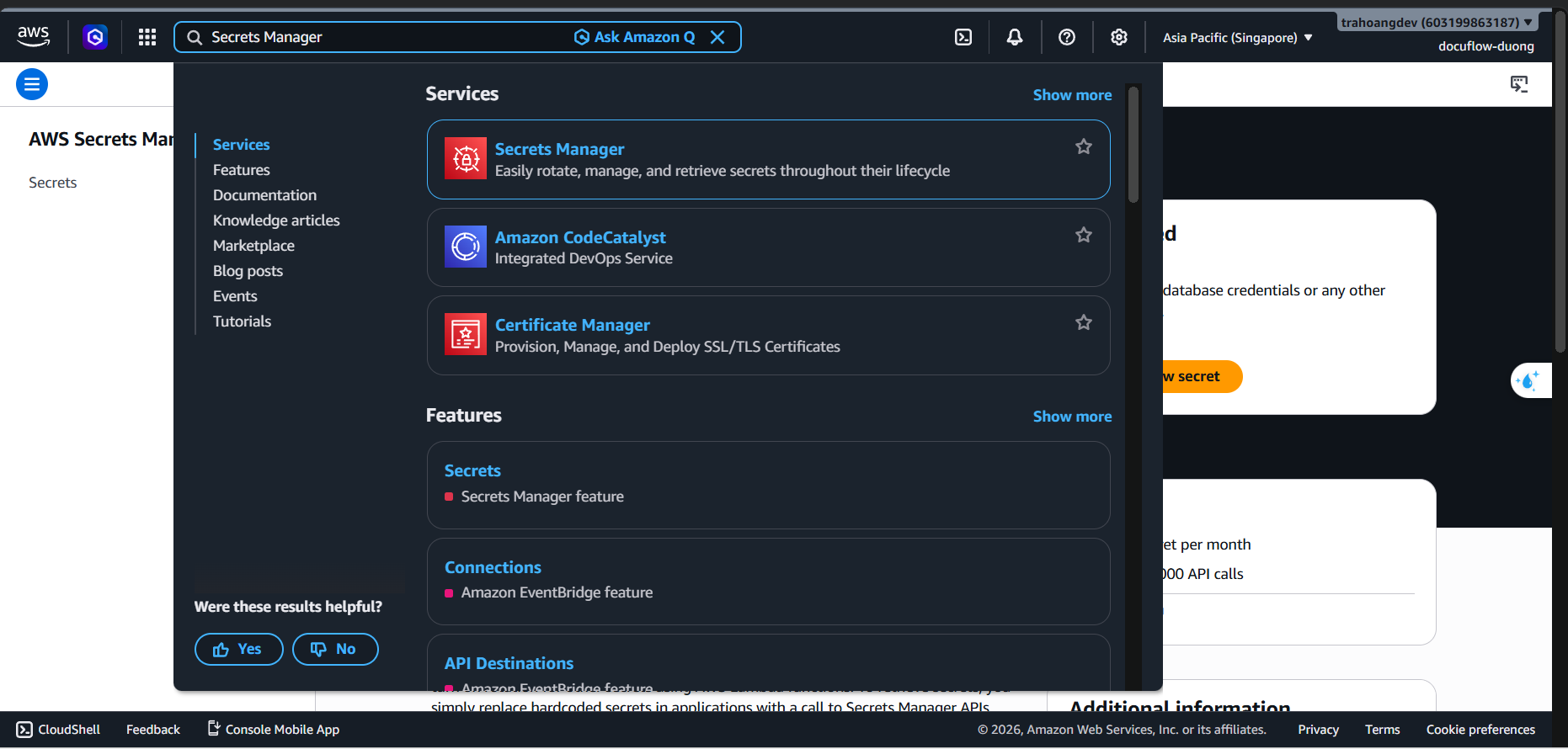Screen dimensions: 1568x749
Task: Open the AWS home logo
Action: coord(34,36)
